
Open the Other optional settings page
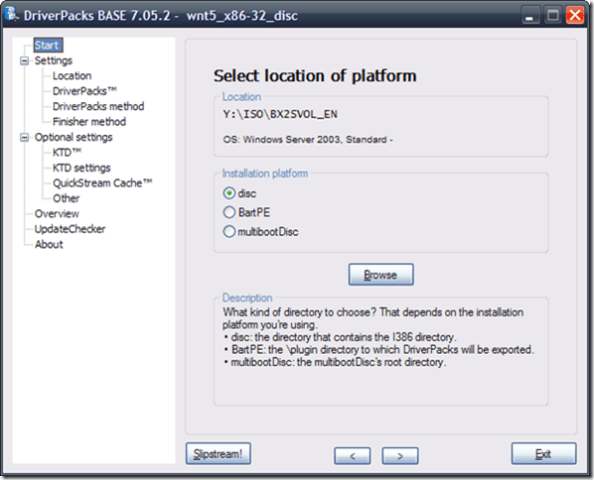66,198
